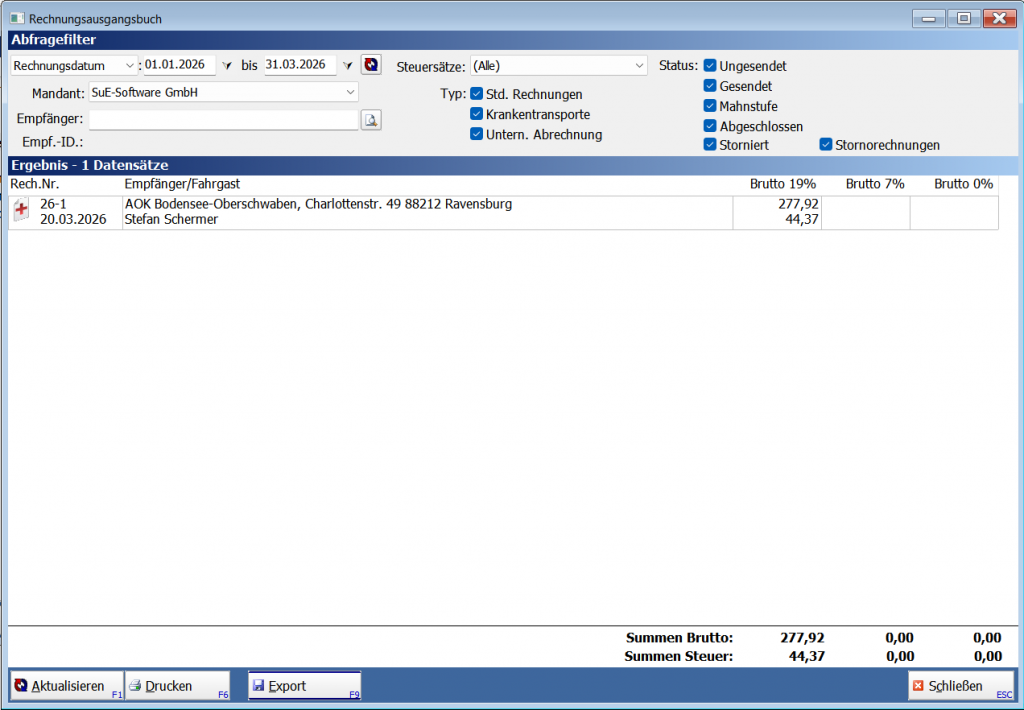Open the Mandant dropdown list
The image size is (1024, 710).
coord(350,92)
